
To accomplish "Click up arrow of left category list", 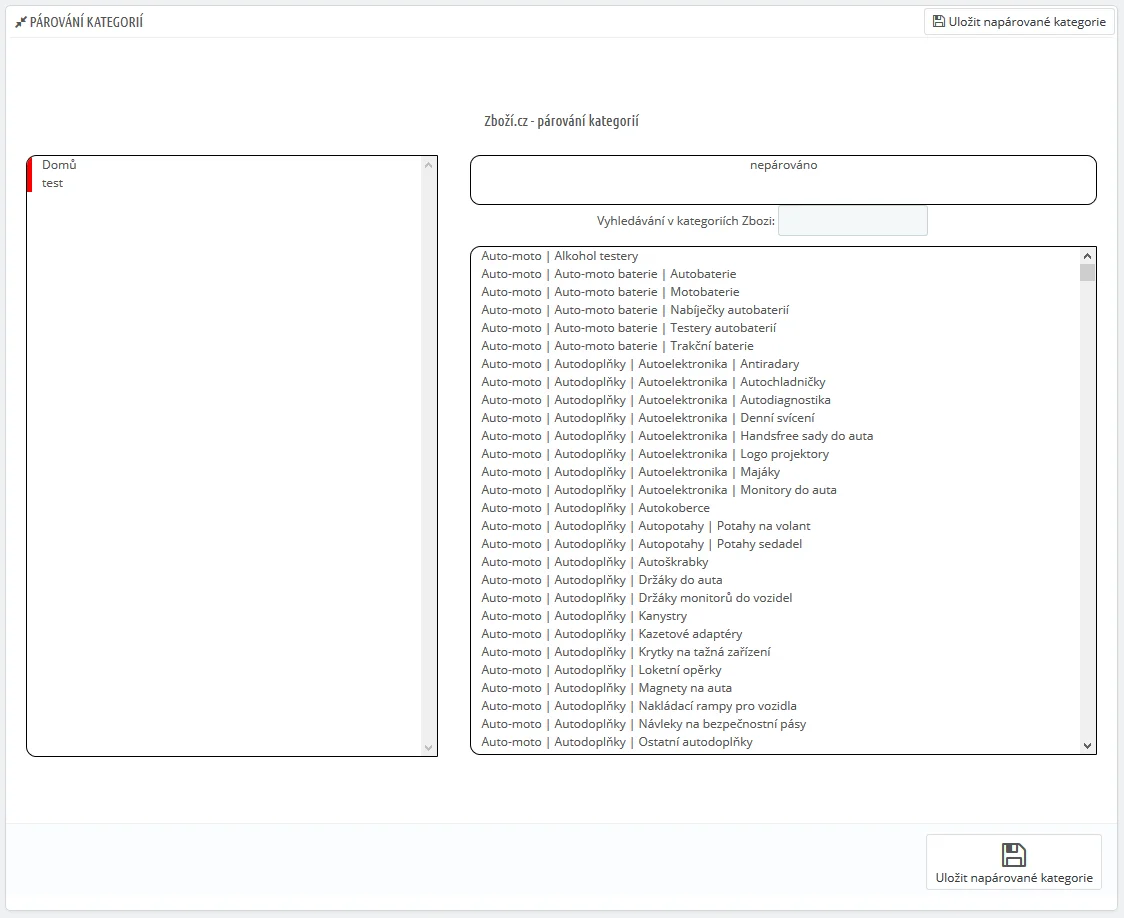I will coord(429,165).
